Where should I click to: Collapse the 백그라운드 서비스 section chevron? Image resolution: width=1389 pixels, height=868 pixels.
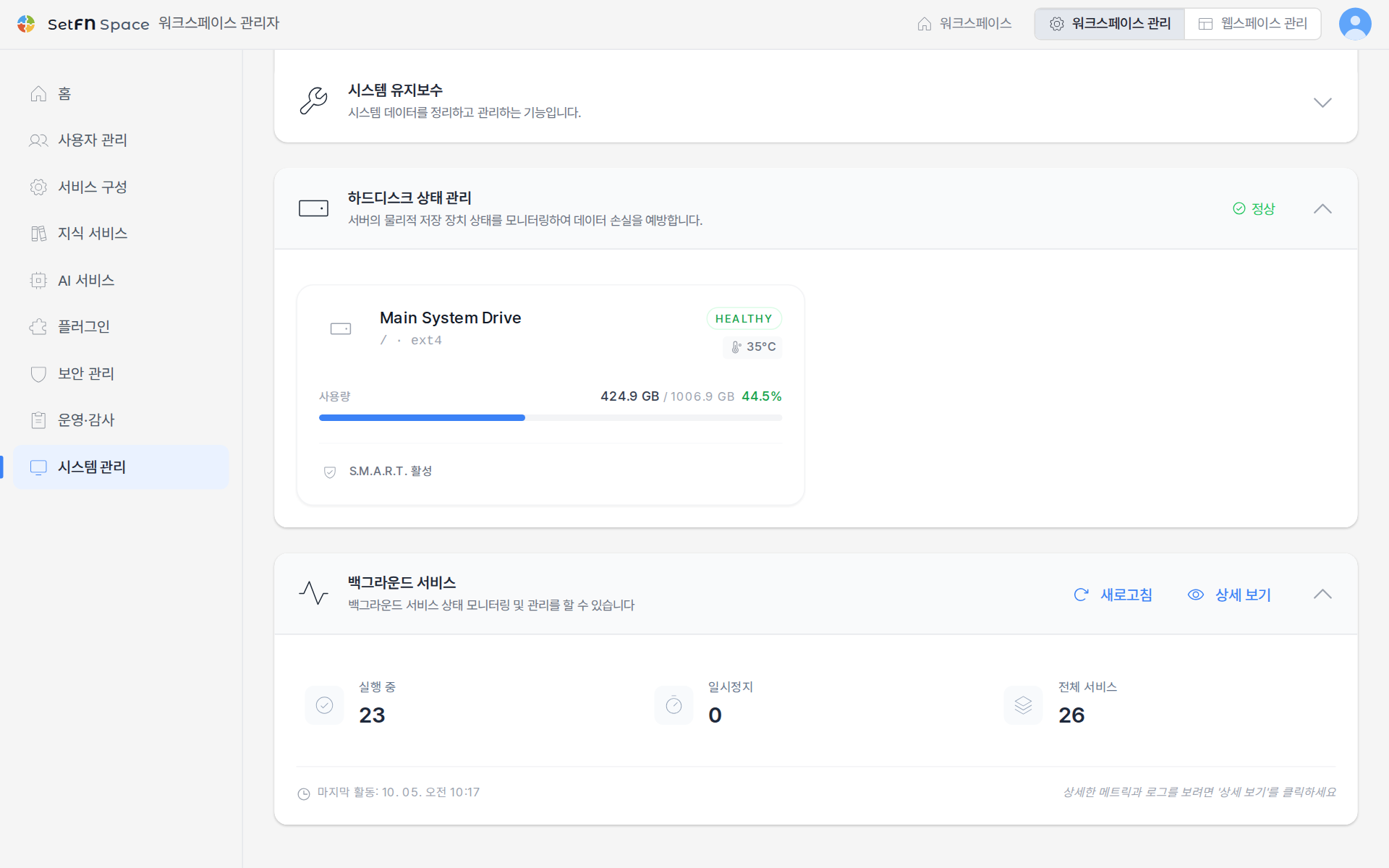[x=1322, y=594]
